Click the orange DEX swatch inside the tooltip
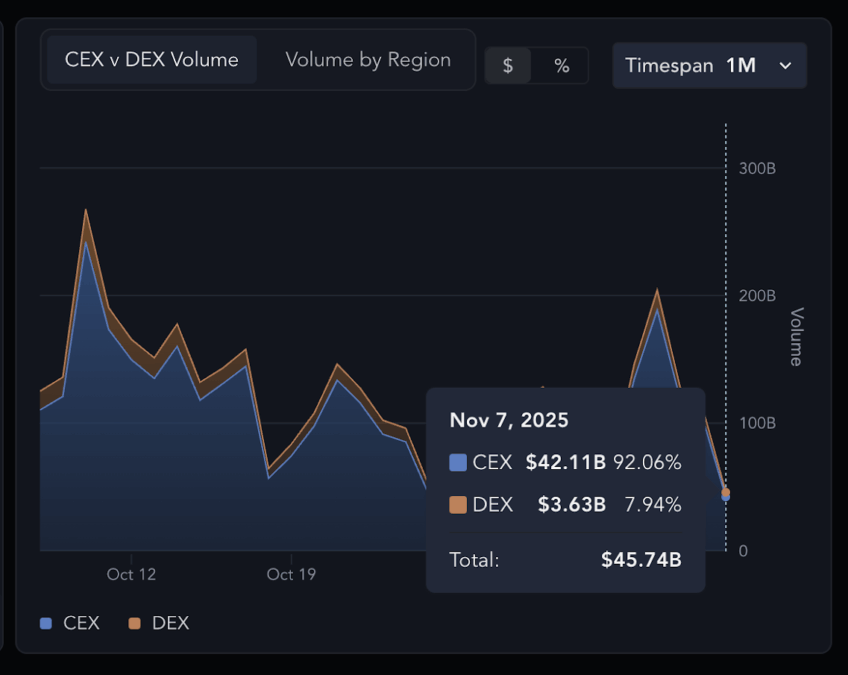 tap(457, 504)
